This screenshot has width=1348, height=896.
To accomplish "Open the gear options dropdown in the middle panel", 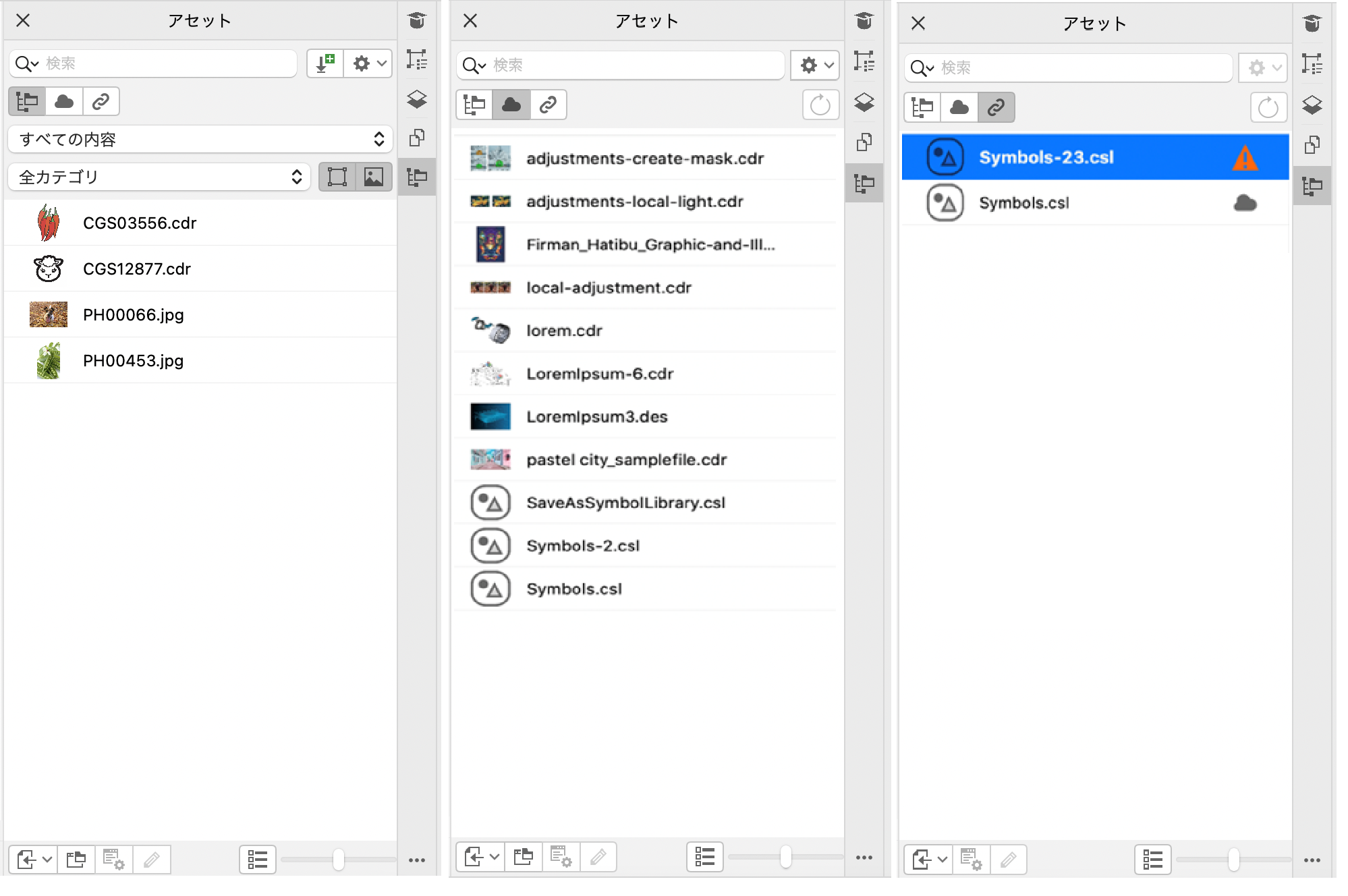I will point(815,65).
